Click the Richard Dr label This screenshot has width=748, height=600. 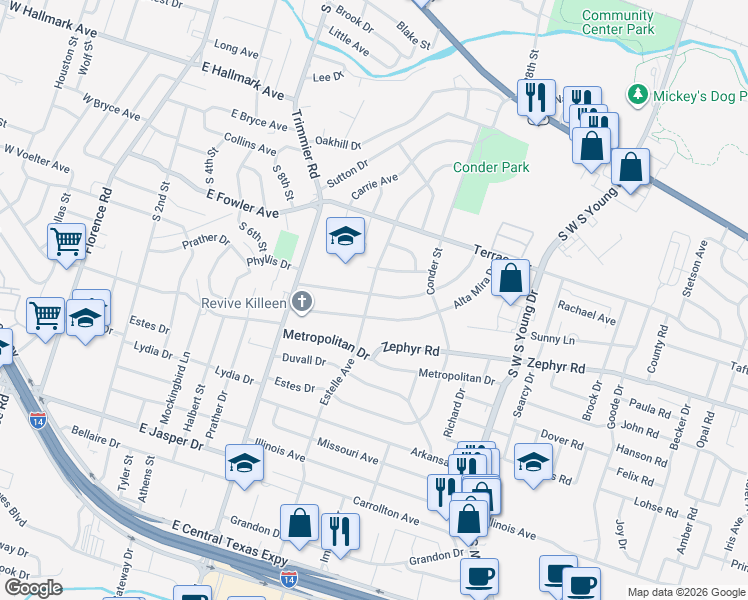(x=454, y=414)
